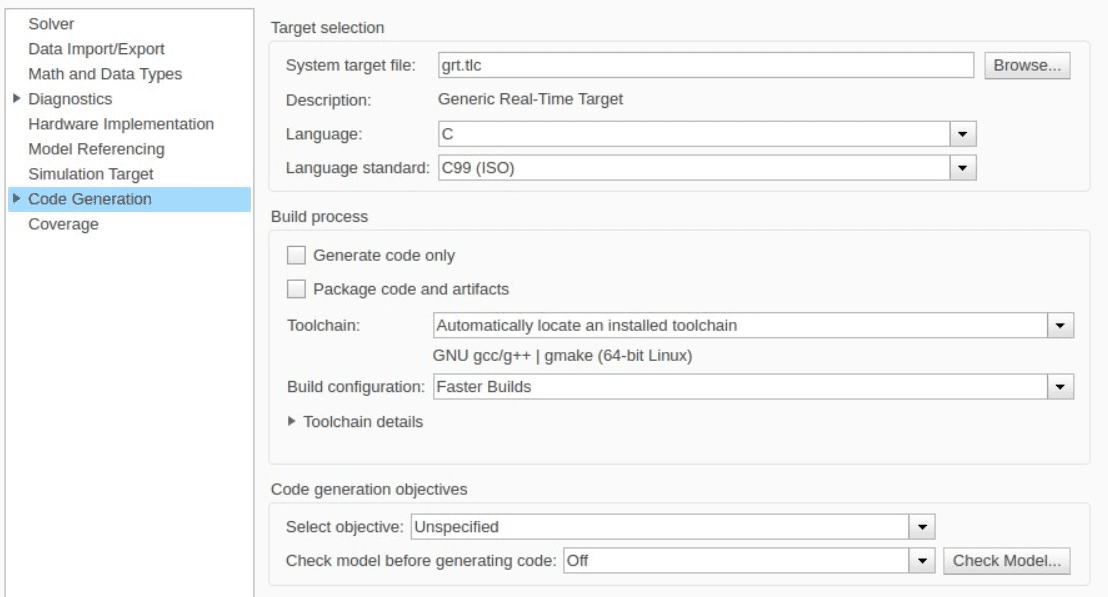Open Math and Data Types pane
The width and height of the screenshot is (1108, 597).
(105, 73)
